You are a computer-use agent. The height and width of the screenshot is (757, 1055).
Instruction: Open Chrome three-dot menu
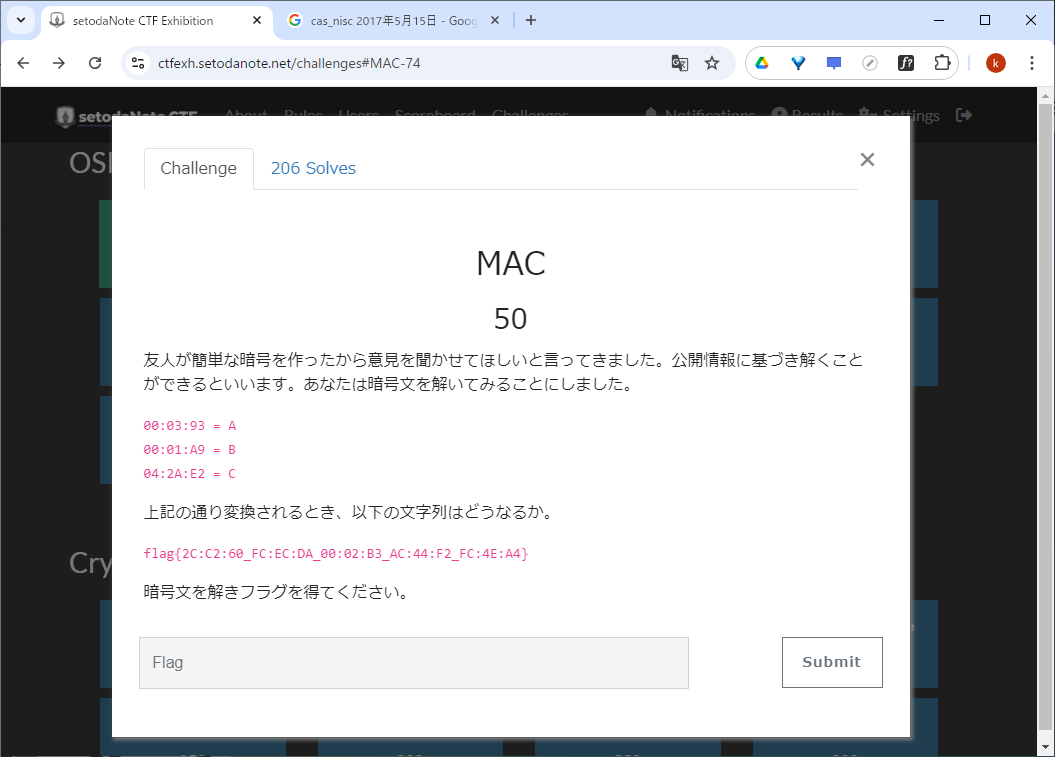click(x=1031, y=63)
